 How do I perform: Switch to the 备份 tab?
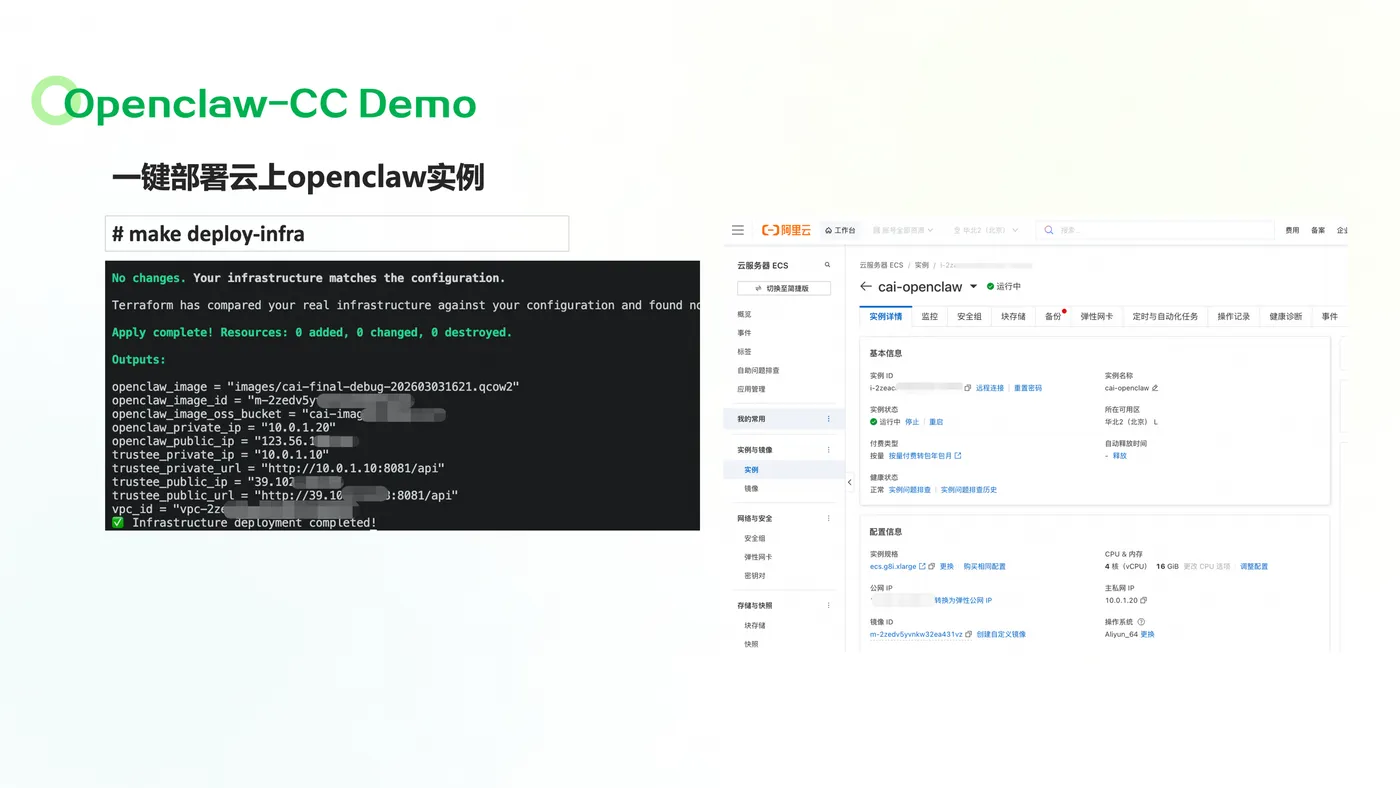pyautogui.click(x=1053, y=316)
